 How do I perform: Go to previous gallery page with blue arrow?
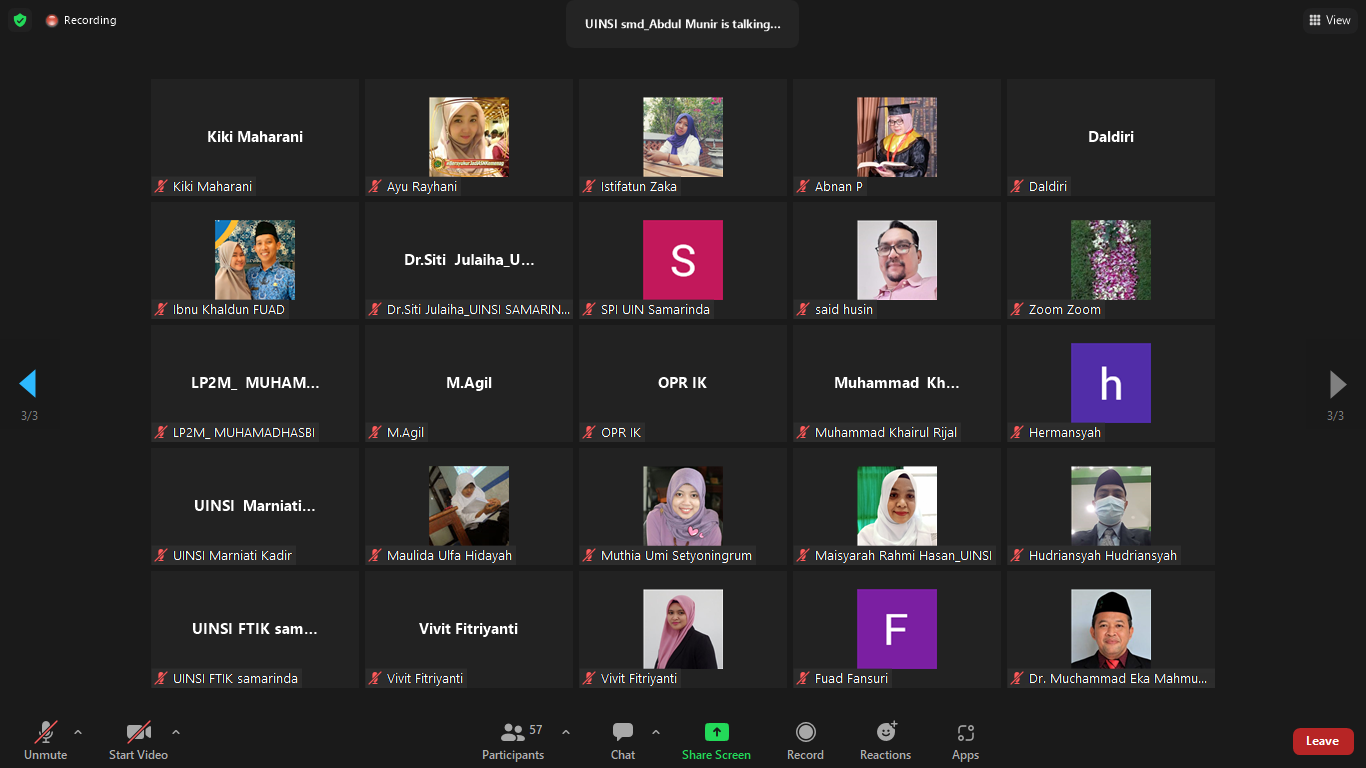(x=28, y=383)
